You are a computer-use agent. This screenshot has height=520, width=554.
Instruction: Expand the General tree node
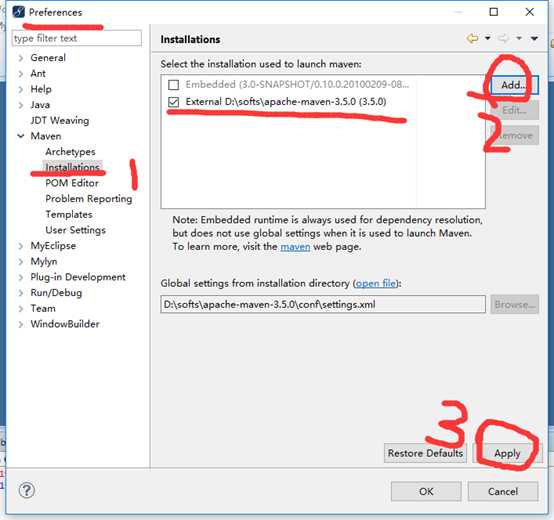pyautogui.click(x=21, y=58)
